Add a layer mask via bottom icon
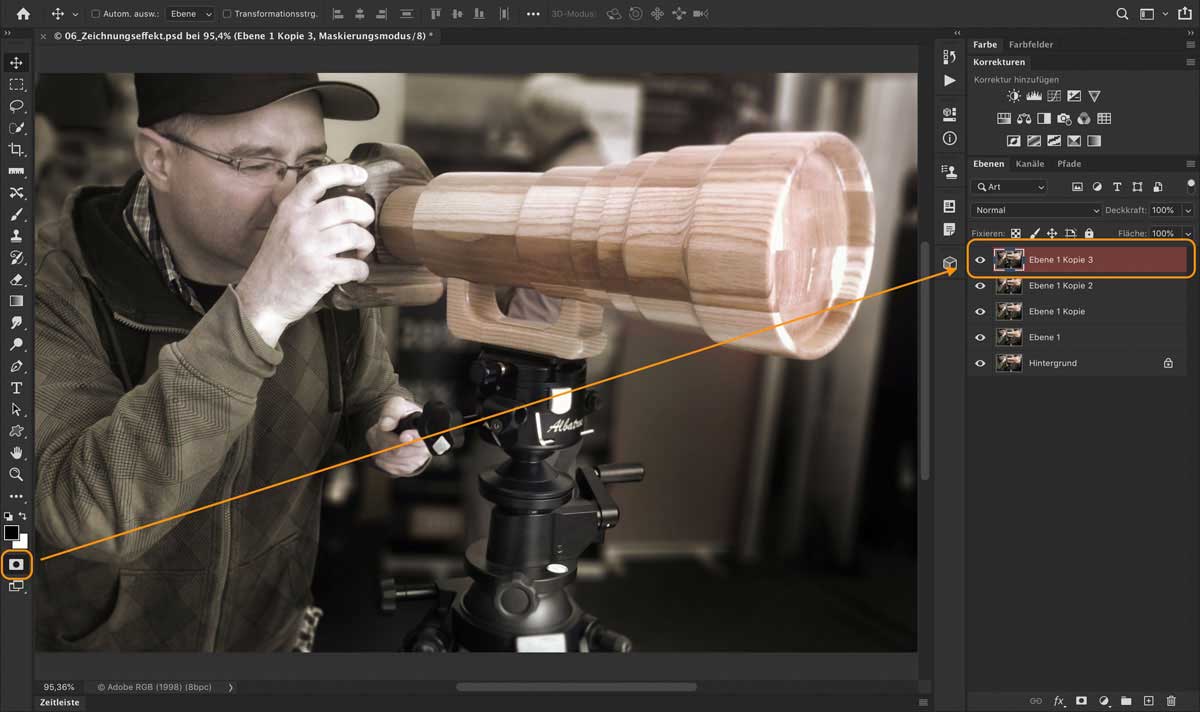Screen dimensions: 1200x712 [x=1081, y=701]
